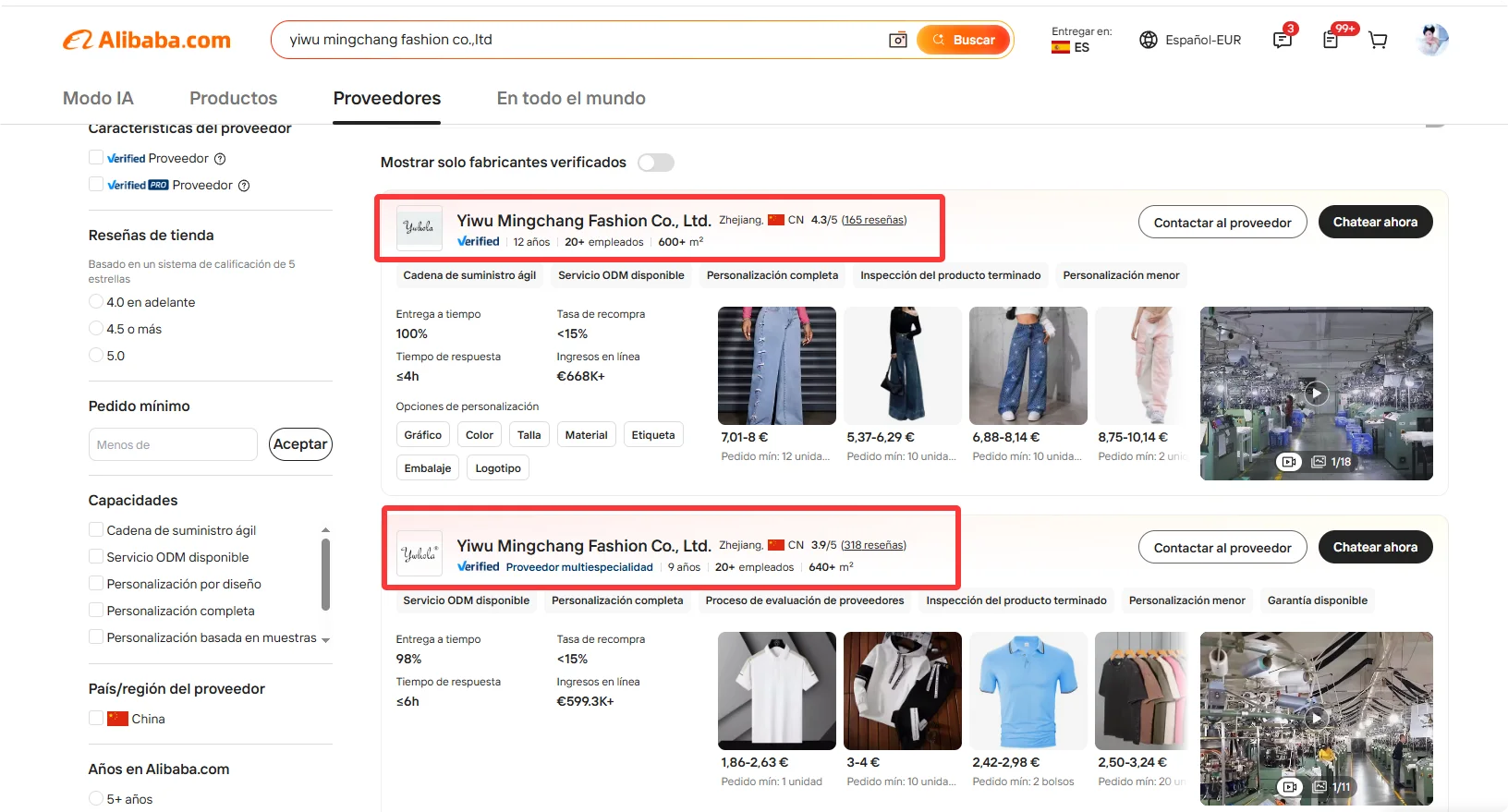Open the 1,86-2,63 € white polo thumbnail
Viewport: 1508px width, 812px height.
coord(777,691)
